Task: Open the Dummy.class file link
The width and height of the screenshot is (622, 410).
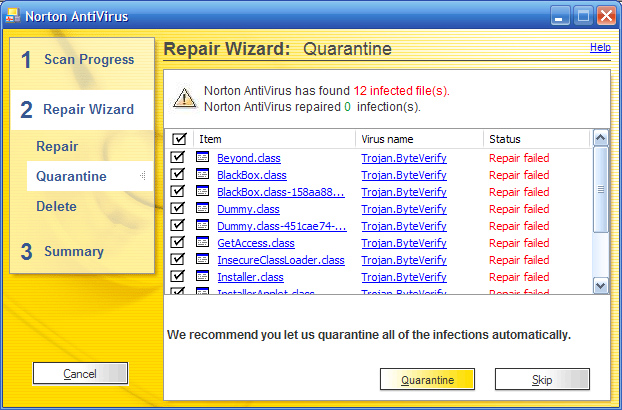Action: pos(248,209)
